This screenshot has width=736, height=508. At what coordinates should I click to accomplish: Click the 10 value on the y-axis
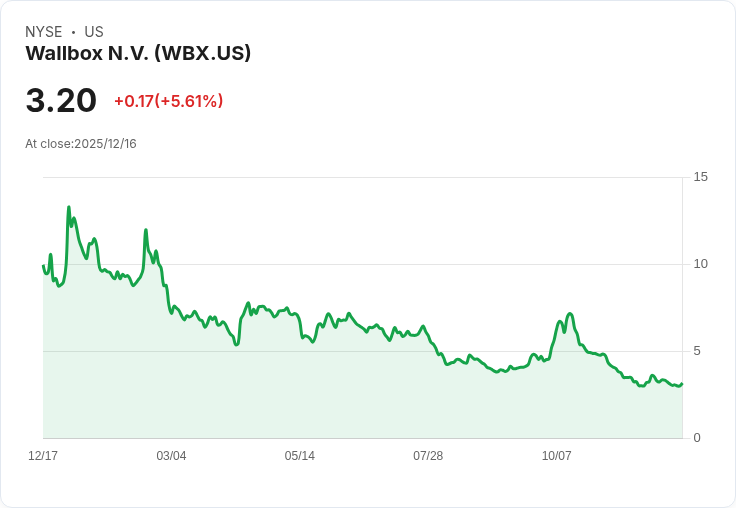701,264
